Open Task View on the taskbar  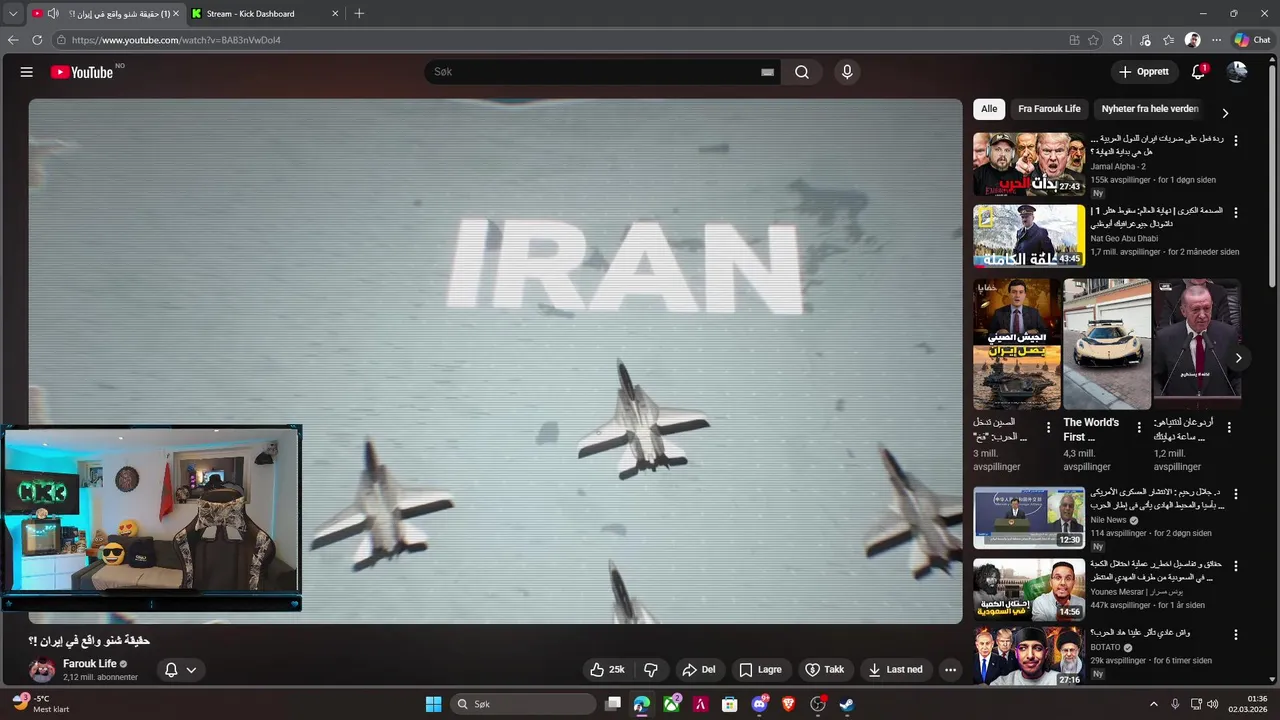[613, 704]
